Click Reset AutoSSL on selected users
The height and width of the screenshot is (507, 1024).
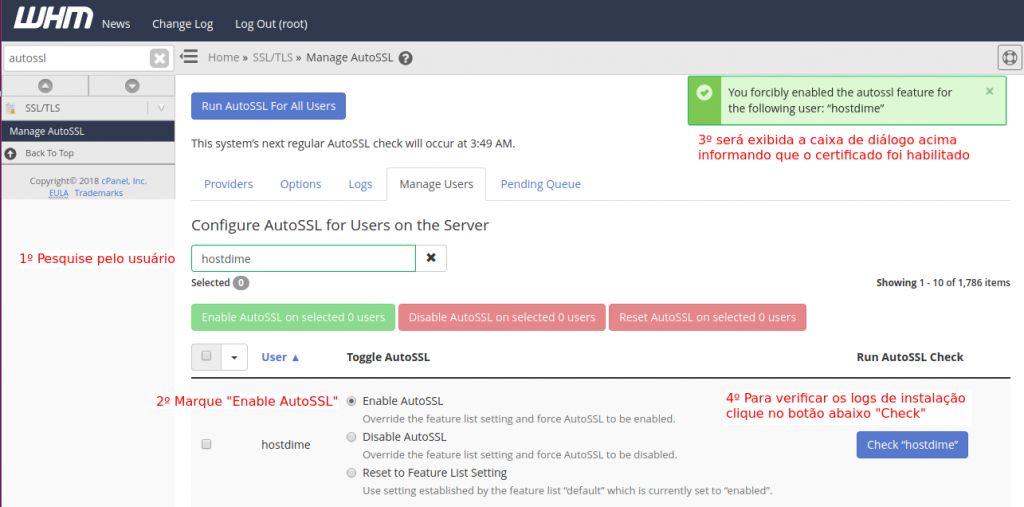(x=707, y=318)
